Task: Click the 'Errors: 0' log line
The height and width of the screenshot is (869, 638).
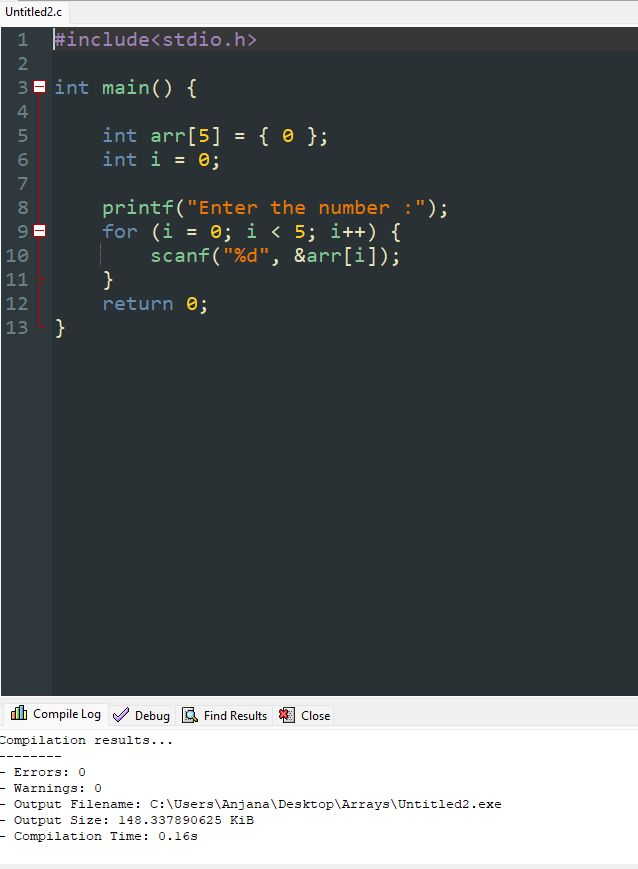Action: pyautogui.click(x=43, y=772)
